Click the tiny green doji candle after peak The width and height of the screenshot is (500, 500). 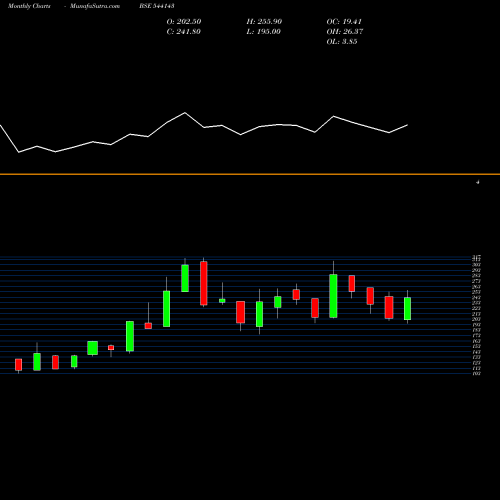coord(222,301)
